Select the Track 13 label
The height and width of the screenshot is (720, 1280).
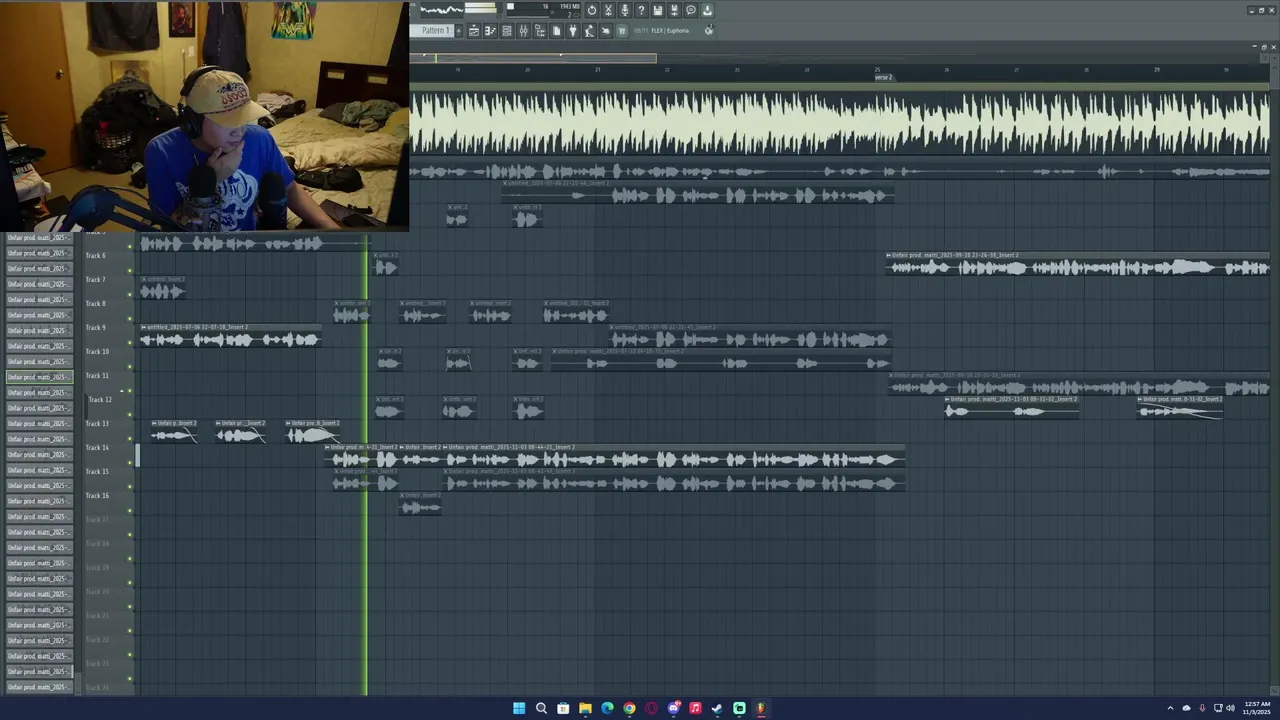[97, 424]
